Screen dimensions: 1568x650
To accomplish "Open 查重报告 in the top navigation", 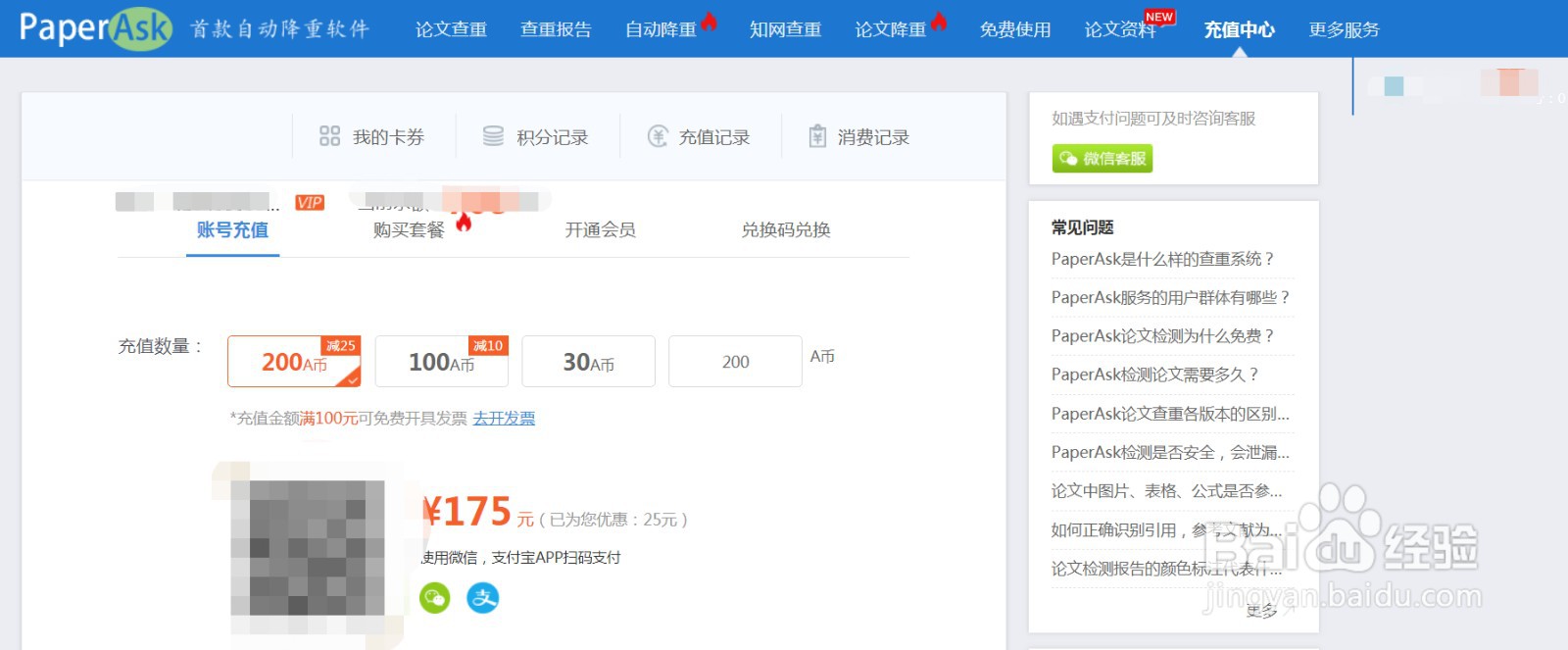I will (556, 29).
